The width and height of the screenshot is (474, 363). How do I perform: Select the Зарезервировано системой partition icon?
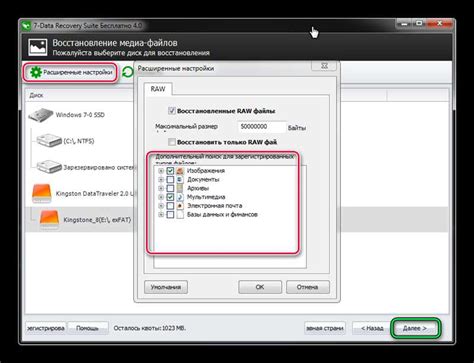(x=49, y=167)
